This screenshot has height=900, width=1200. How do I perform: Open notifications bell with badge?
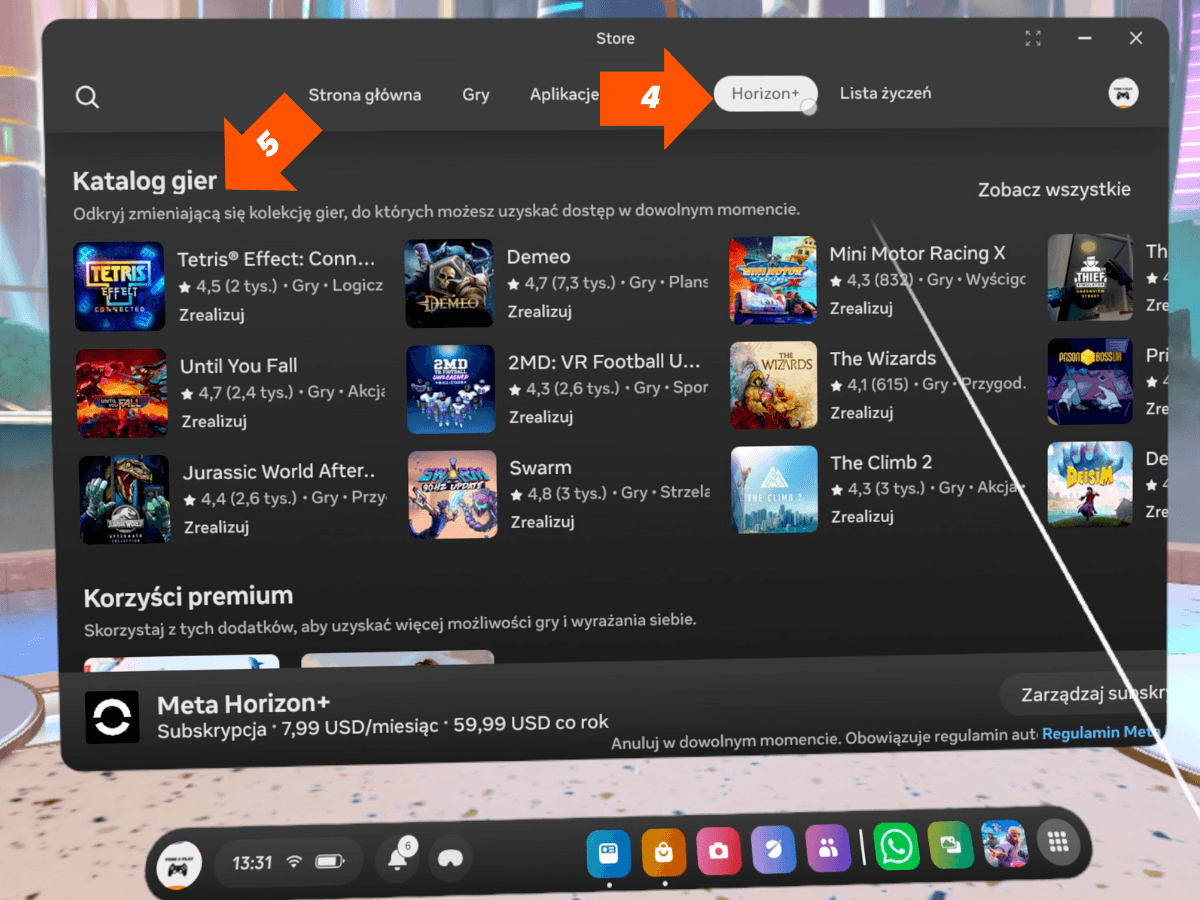point(398,859)
